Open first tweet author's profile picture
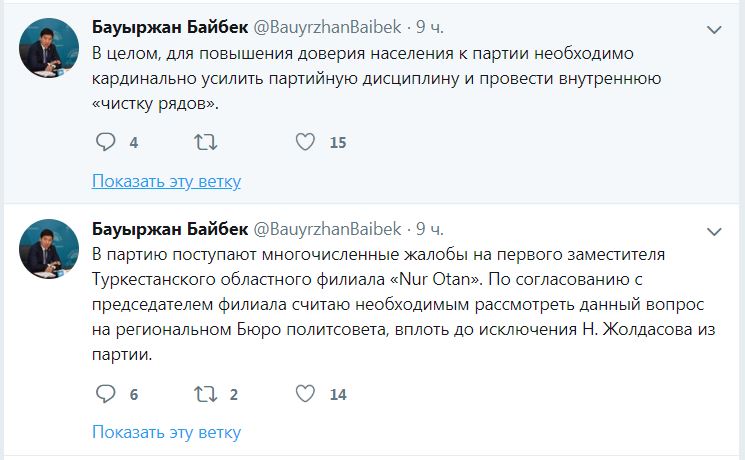745x460 pixels. pyautogui.click(x=49, y=48)
